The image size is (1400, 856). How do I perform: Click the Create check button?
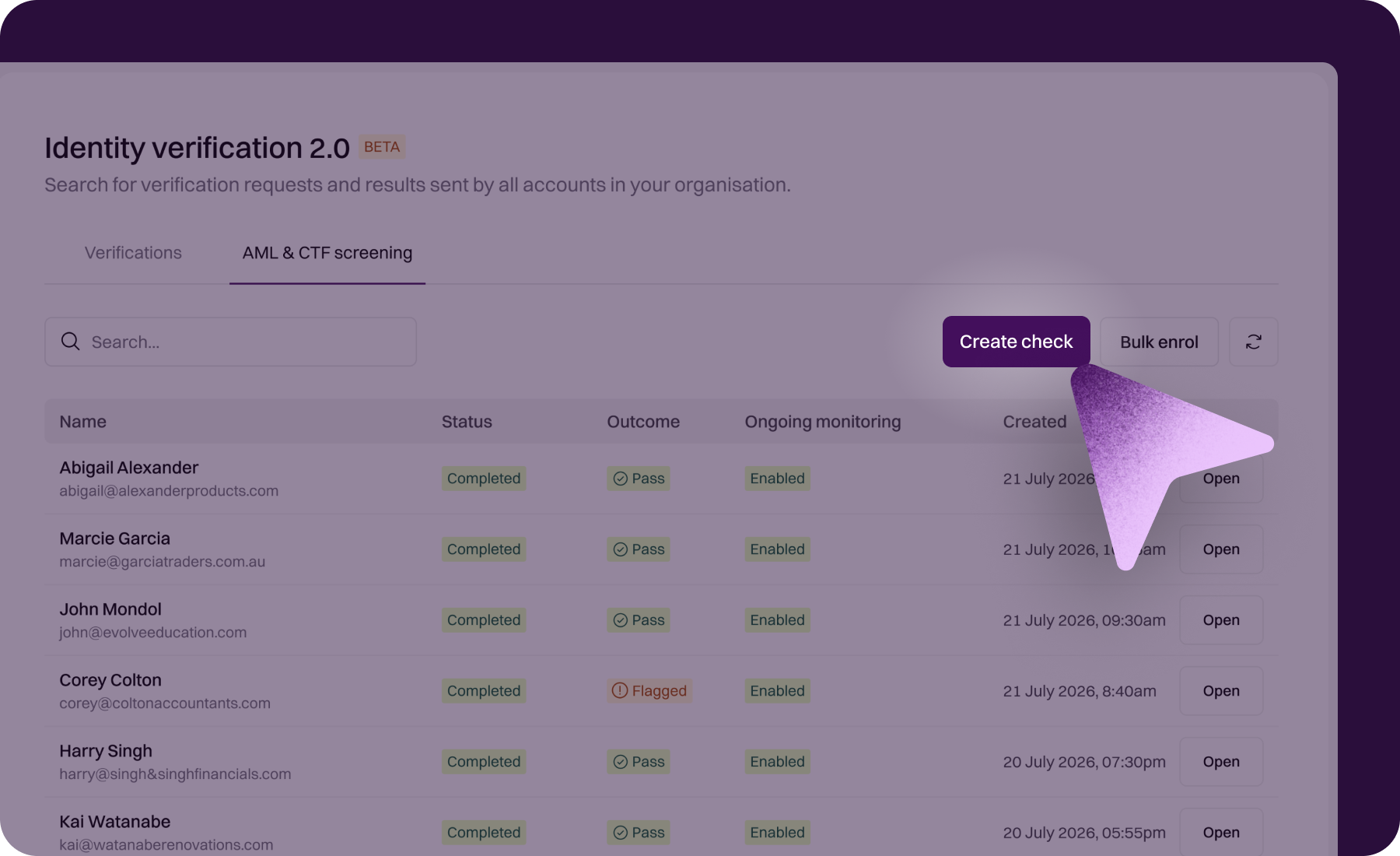coord(1016,342)
